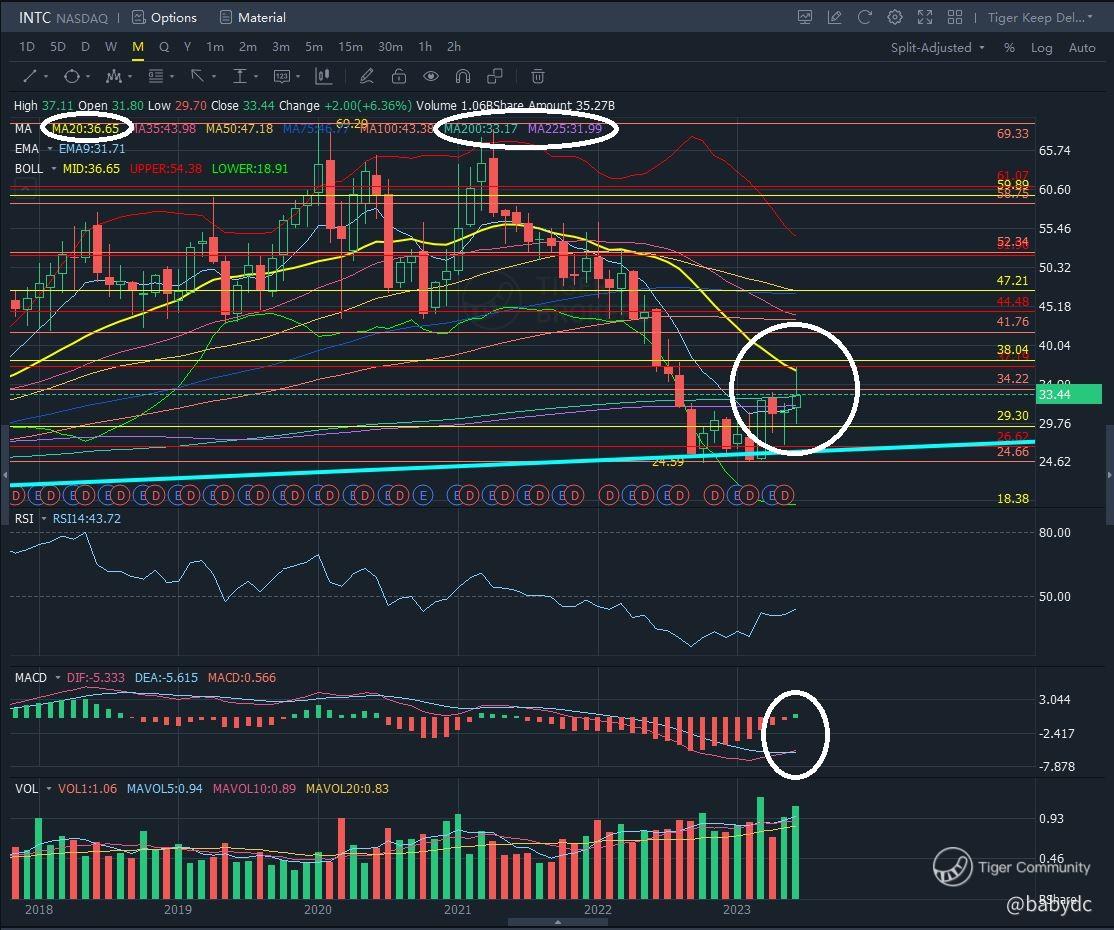This screenshot has height=930, width=1114.
Task: Open the VOL indicator dropdown
Action: [48, 789]
